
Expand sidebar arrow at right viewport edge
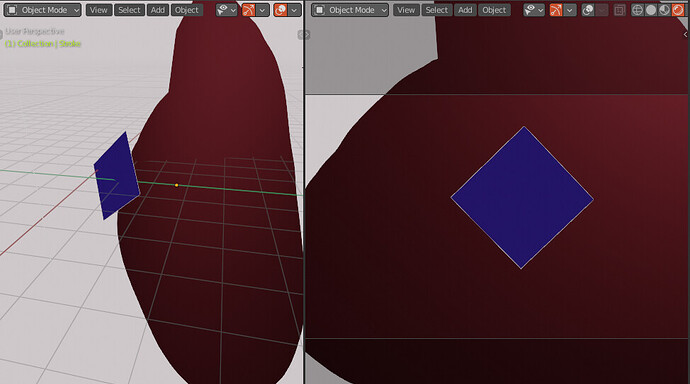coord(685,34)
